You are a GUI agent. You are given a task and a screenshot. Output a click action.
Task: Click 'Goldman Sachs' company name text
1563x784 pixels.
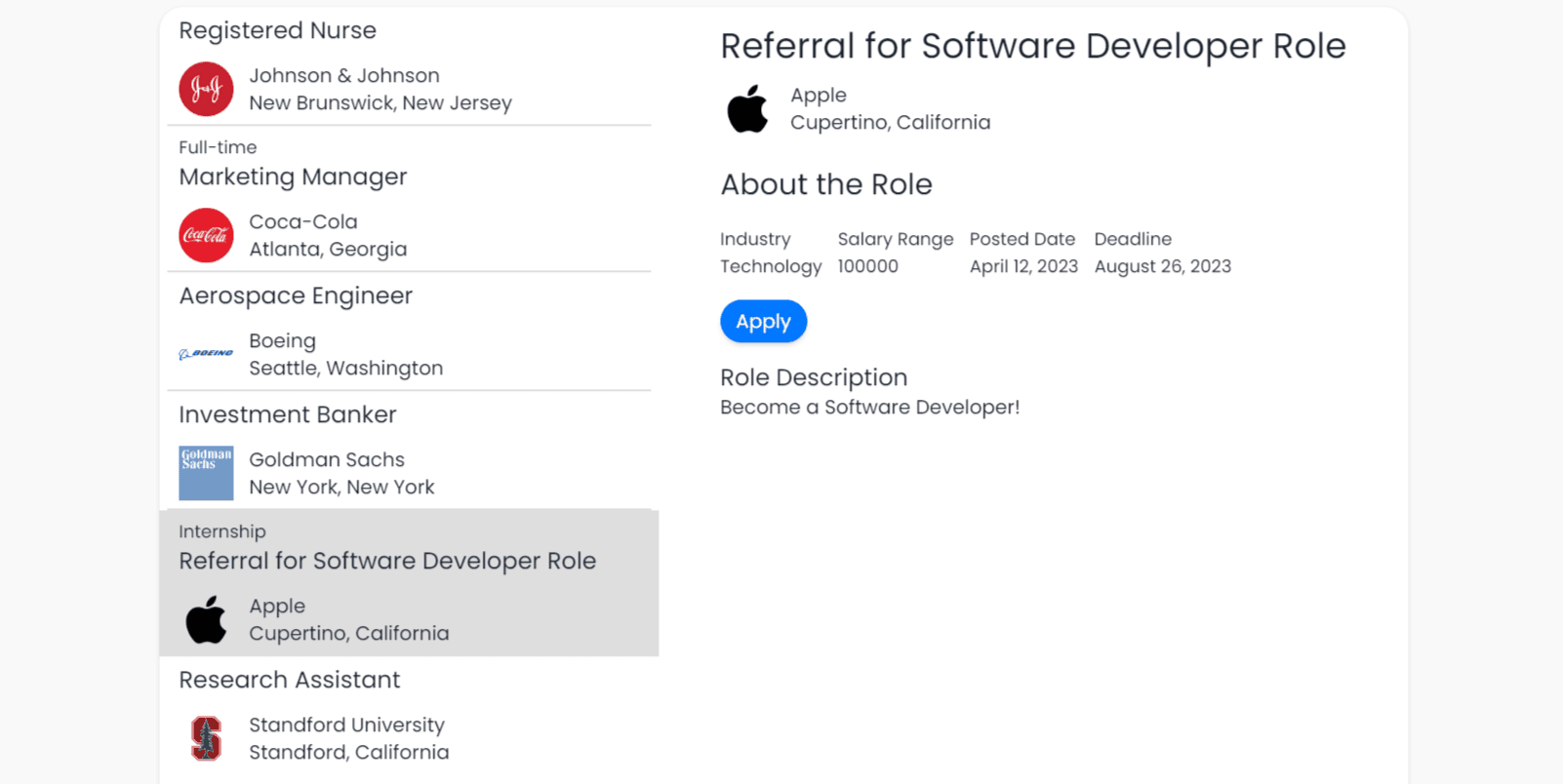pyautogui.click(x=327, y=459)
